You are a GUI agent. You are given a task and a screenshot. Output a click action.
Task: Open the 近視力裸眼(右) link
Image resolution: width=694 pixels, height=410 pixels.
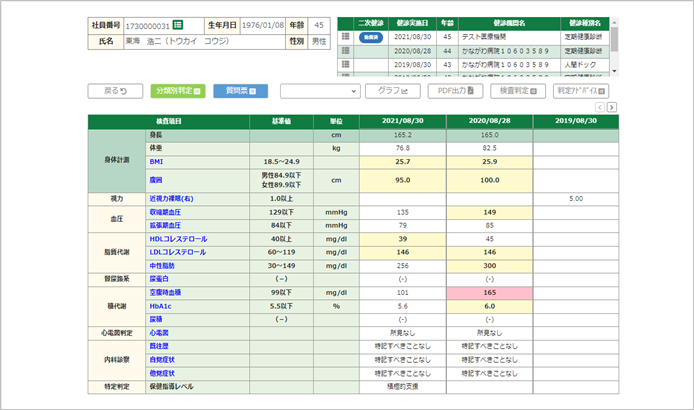coord(171,199)
